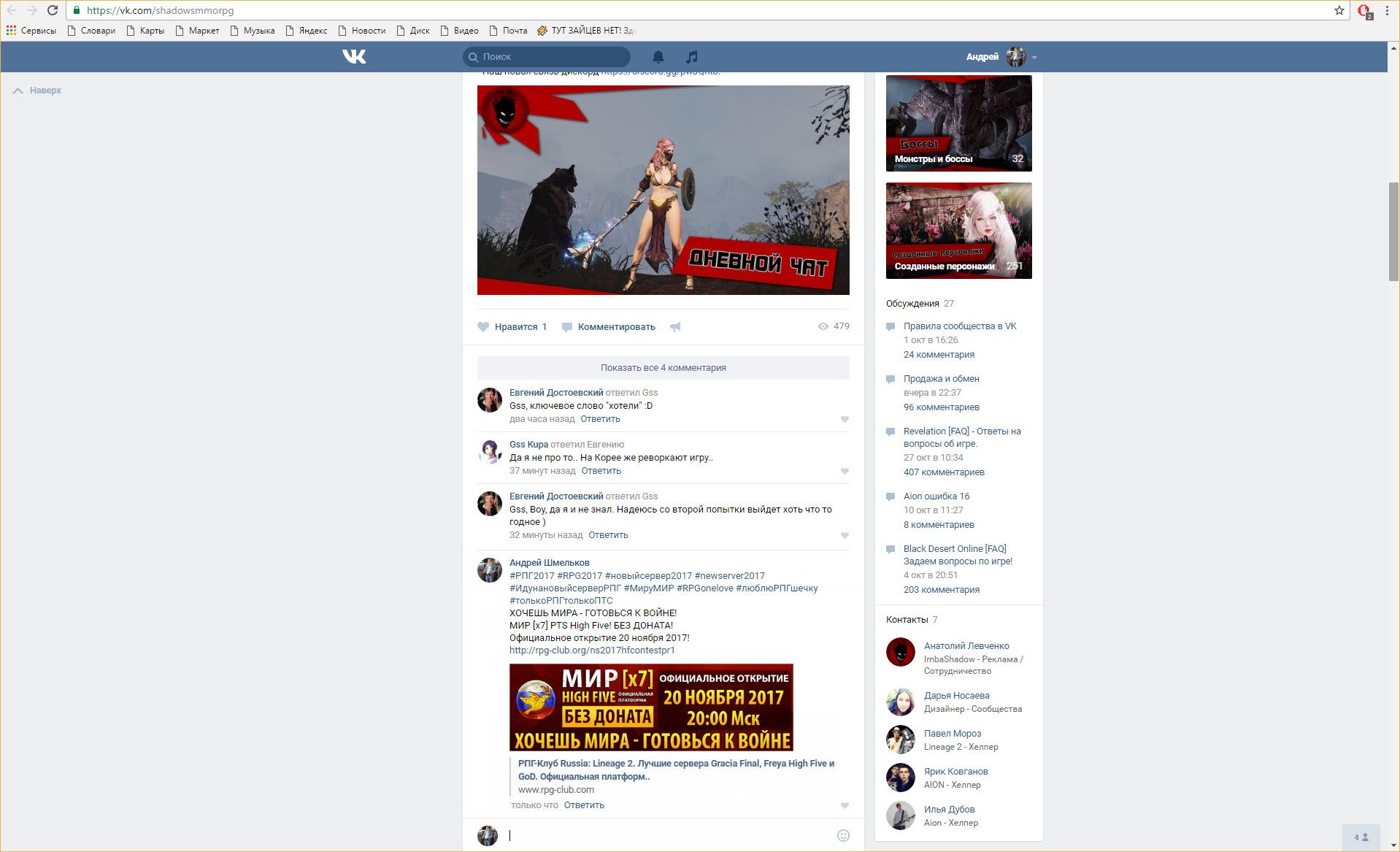The width and height of the screenshot is (1400, 852).
Task: Click the VK logo in header
Action: tap(354, 56)
